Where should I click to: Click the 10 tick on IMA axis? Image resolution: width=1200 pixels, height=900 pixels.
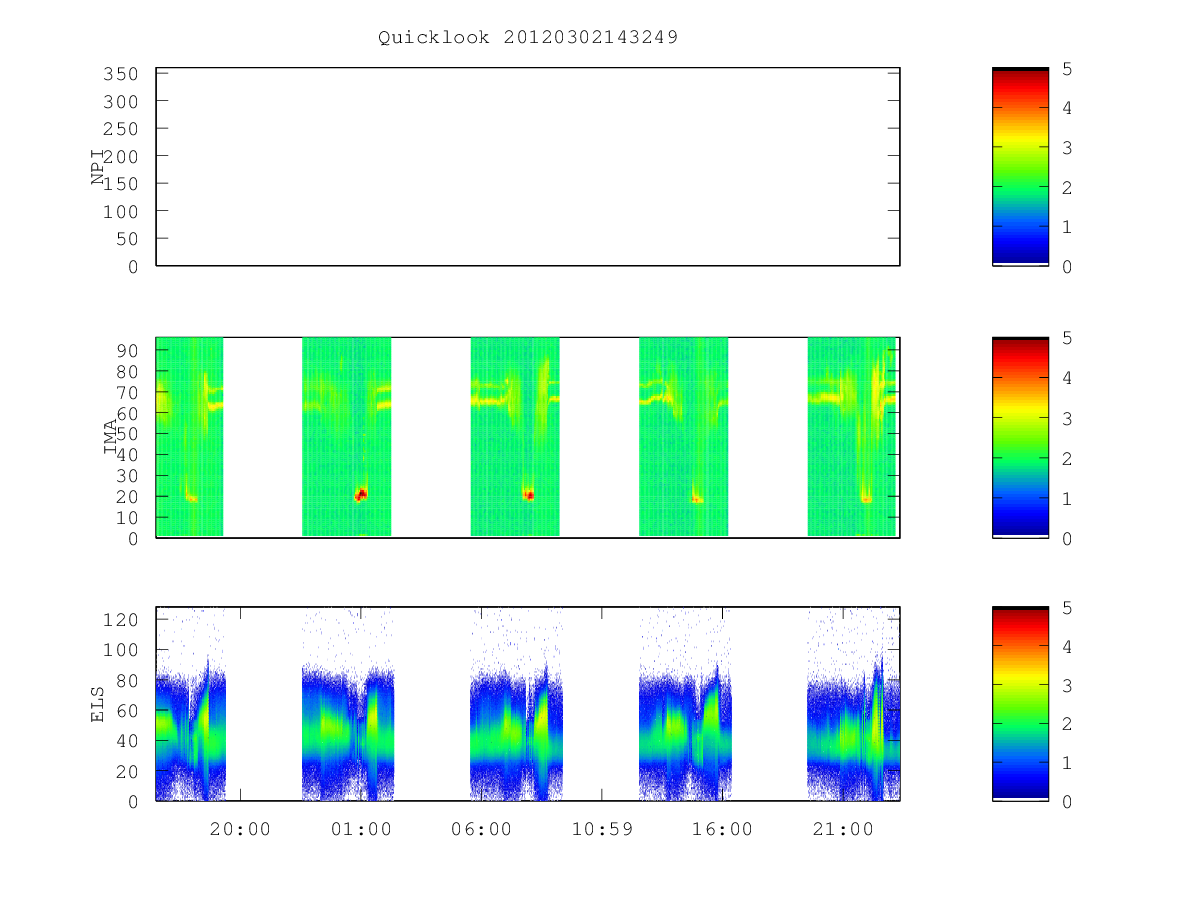coord(128,517)
